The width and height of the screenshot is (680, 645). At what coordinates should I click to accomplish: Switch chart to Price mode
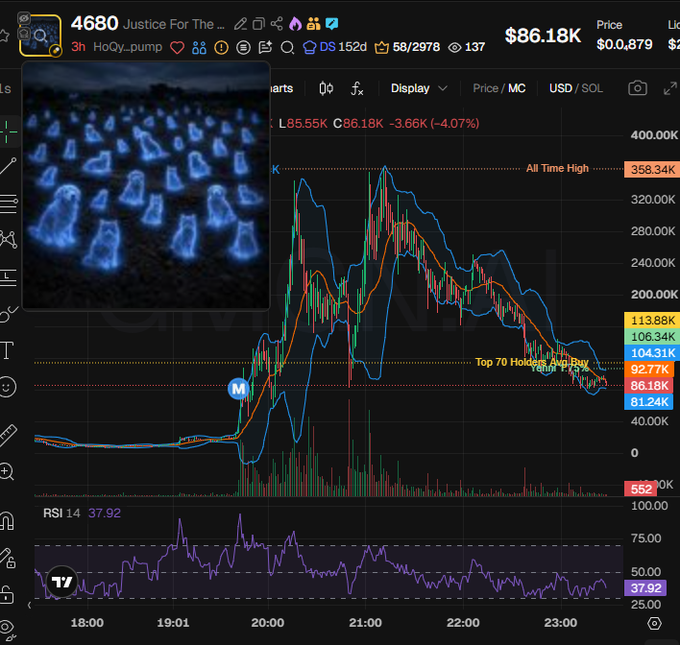[485, 88]
